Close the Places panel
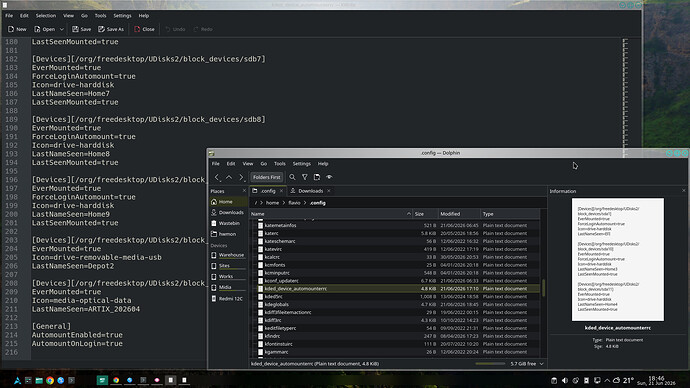 click(244, 191)
